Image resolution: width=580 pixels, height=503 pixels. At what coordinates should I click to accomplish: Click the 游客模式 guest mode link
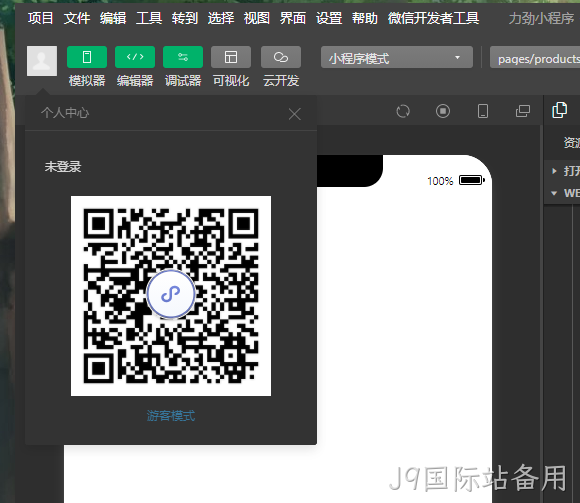tap(171, 416)
